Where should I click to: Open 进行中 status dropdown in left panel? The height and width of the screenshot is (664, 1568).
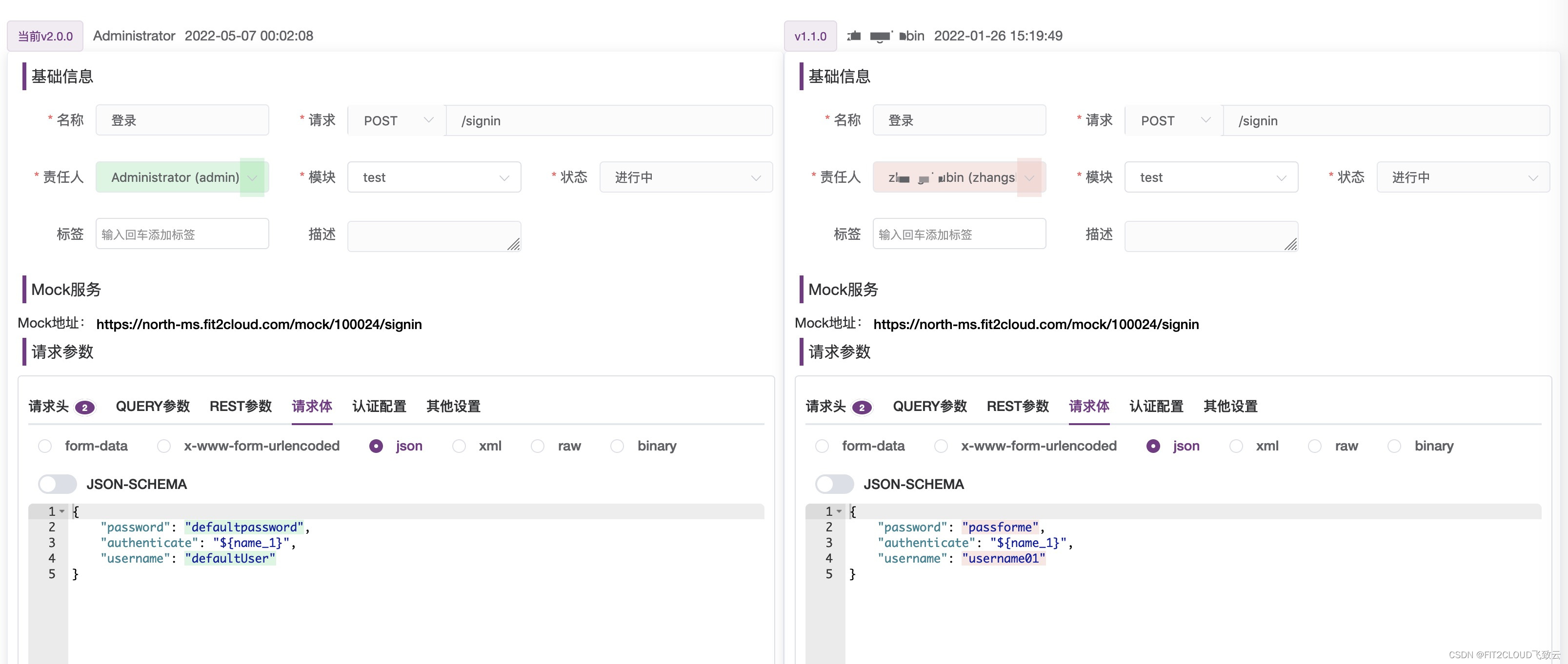(x=686, y=177)
